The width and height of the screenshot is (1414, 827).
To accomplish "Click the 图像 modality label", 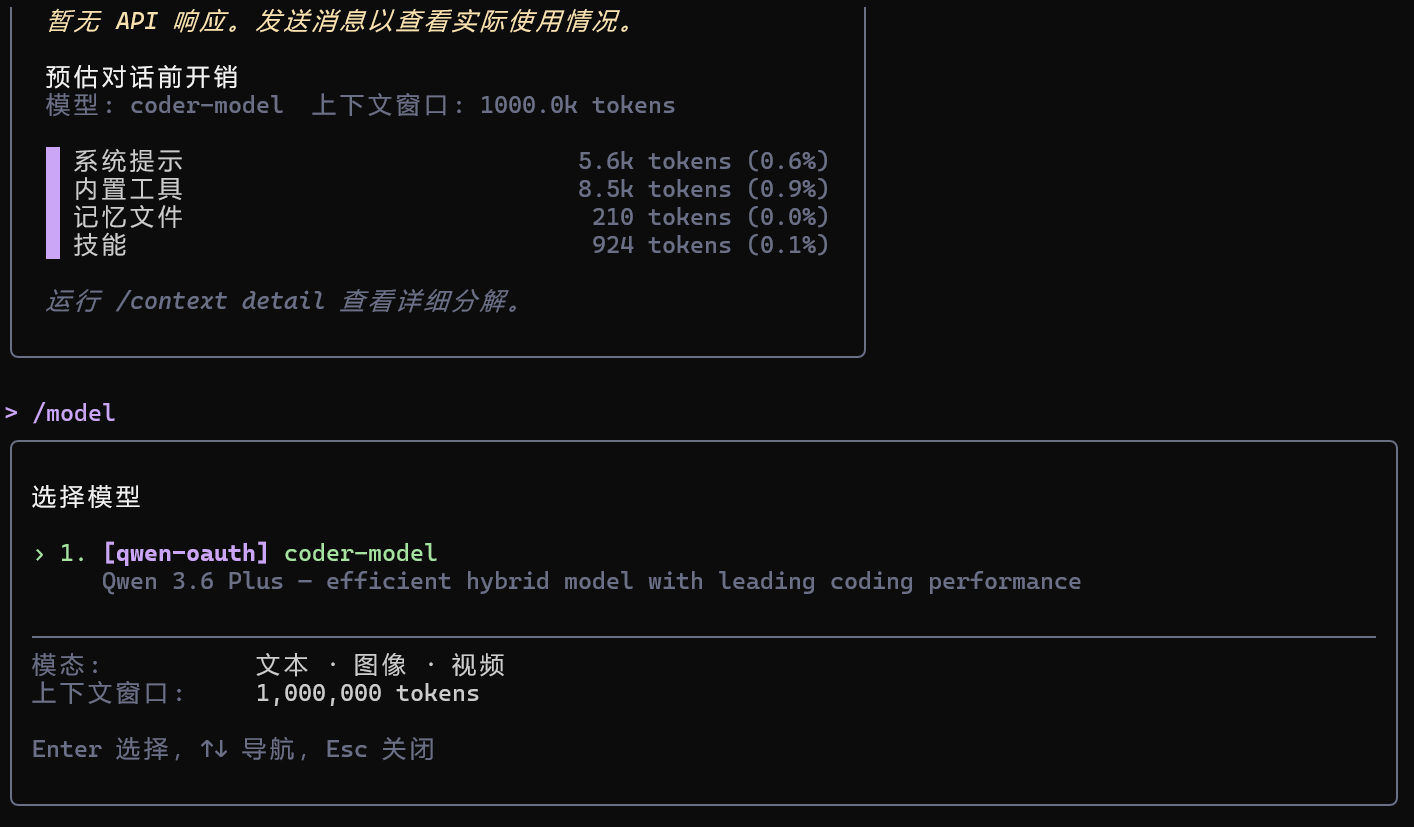I will click(x=380, y=665).
